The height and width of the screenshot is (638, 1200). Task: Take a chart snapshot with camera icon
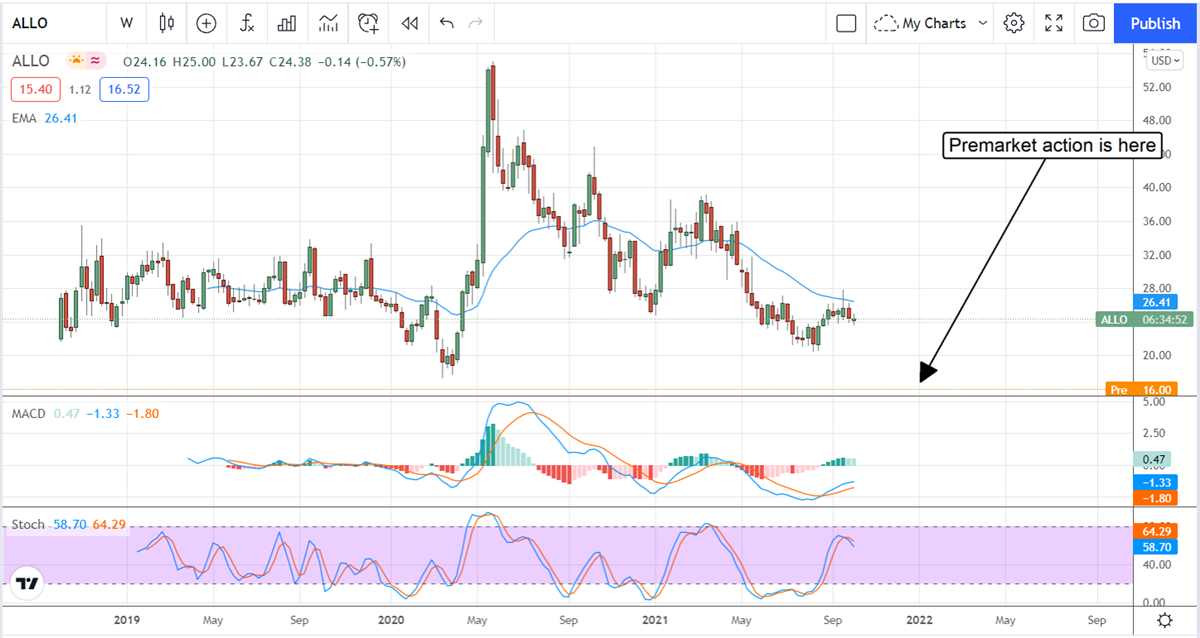coord(1094,22)
